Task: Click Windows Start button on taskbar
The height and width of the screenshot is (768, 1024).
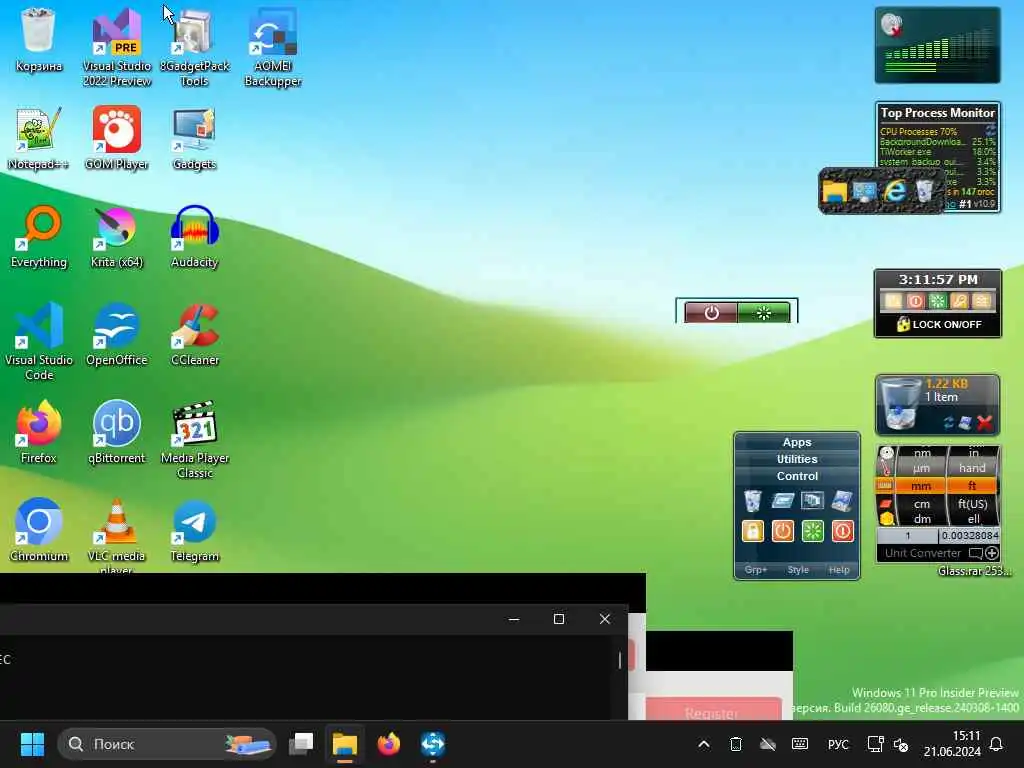Action: [x=32, y=744]
